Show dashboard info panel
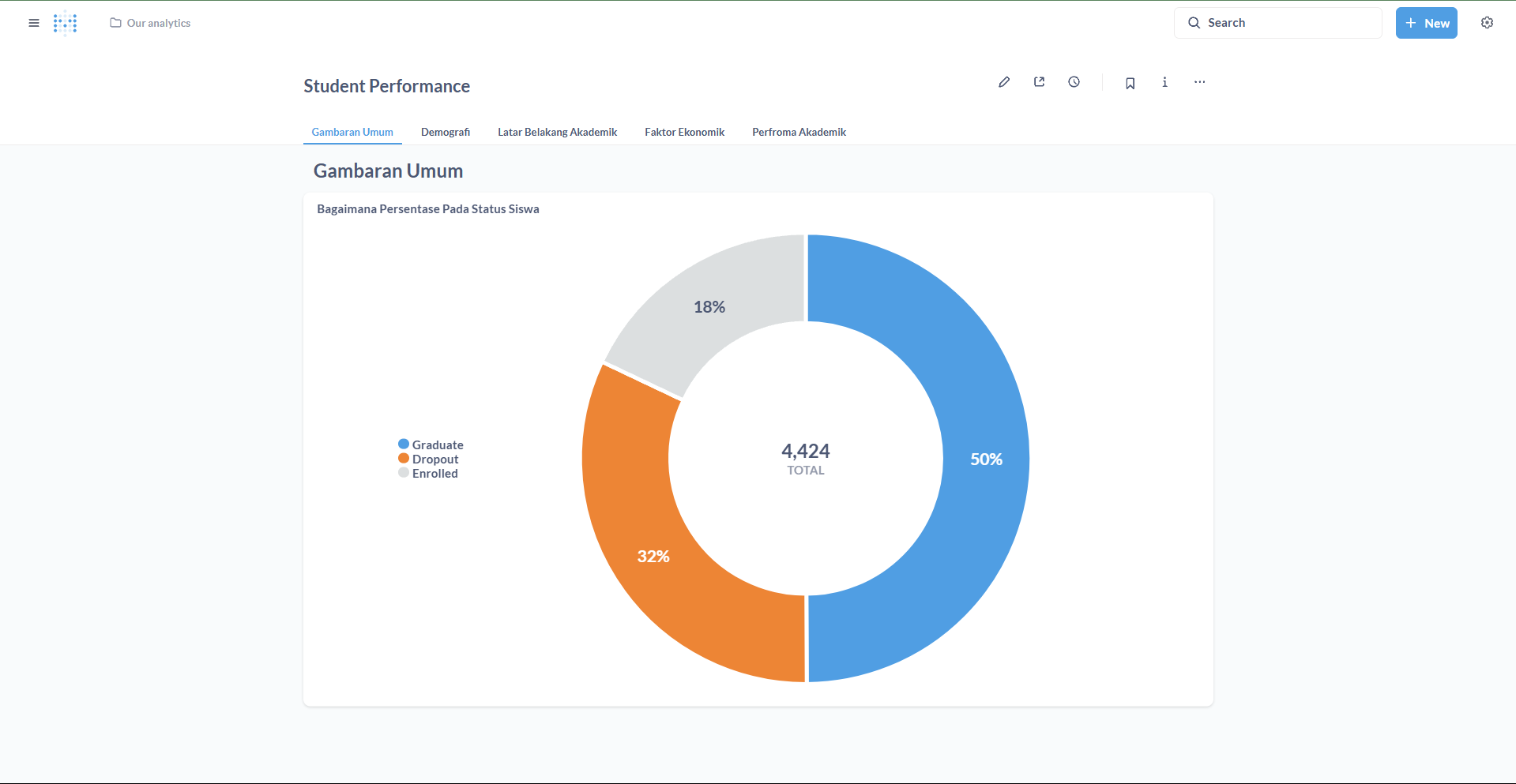The width and height of the screenshot is (1516, 784). tap(1164, 82)
